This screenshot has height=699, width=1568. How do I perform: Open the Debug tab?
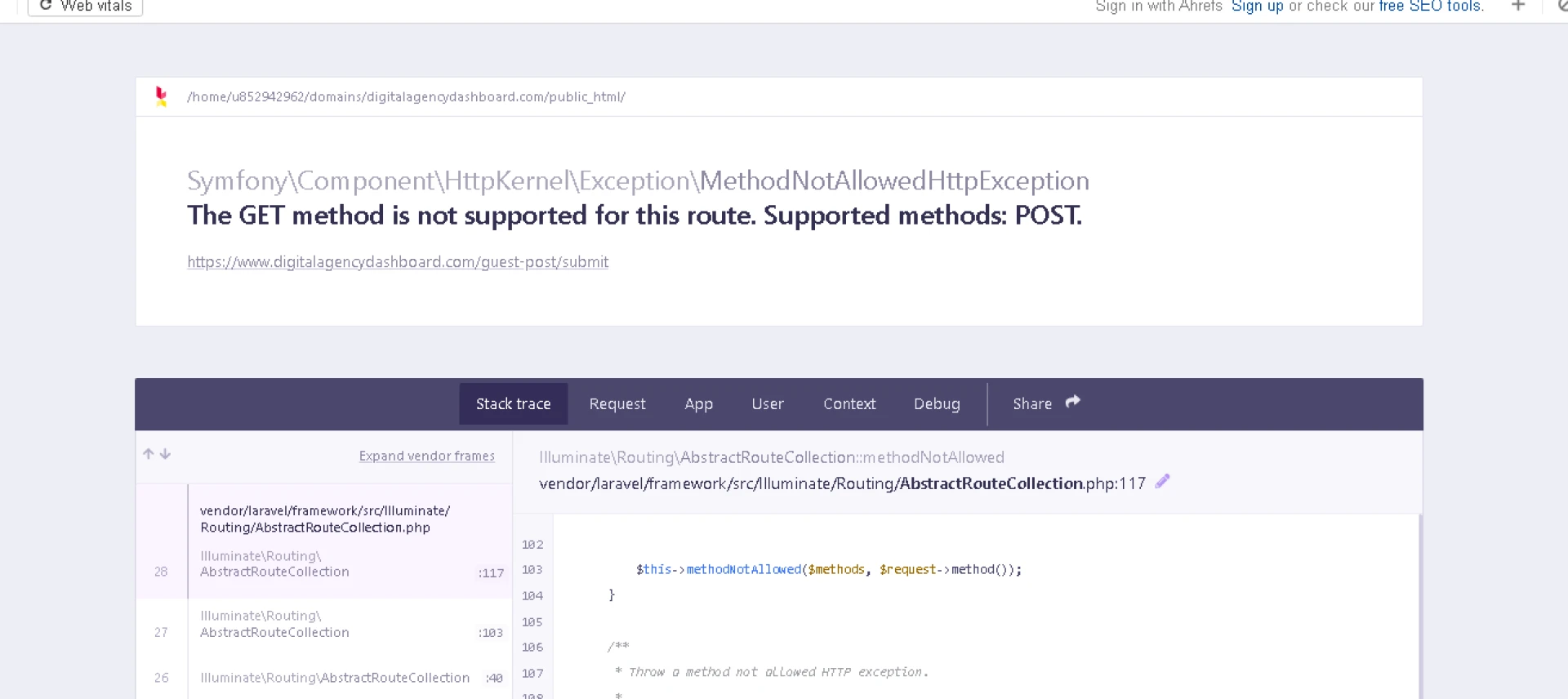click(x=937, y=403)
